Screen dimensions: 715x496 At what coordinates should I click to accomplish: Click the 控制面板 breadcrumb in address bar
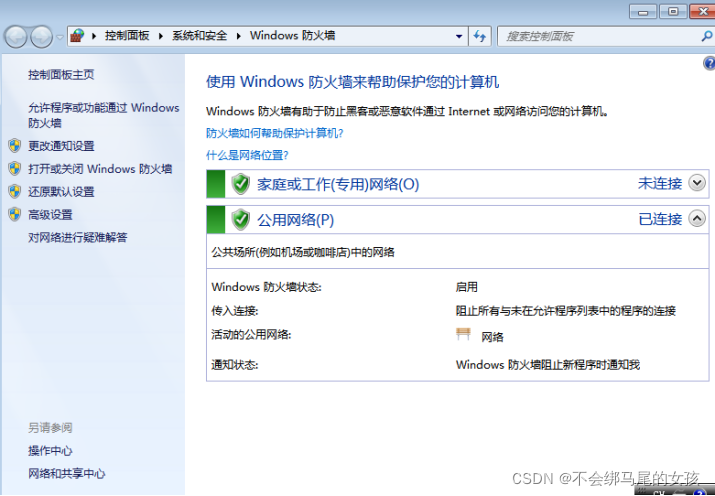(x=127, y=36)
